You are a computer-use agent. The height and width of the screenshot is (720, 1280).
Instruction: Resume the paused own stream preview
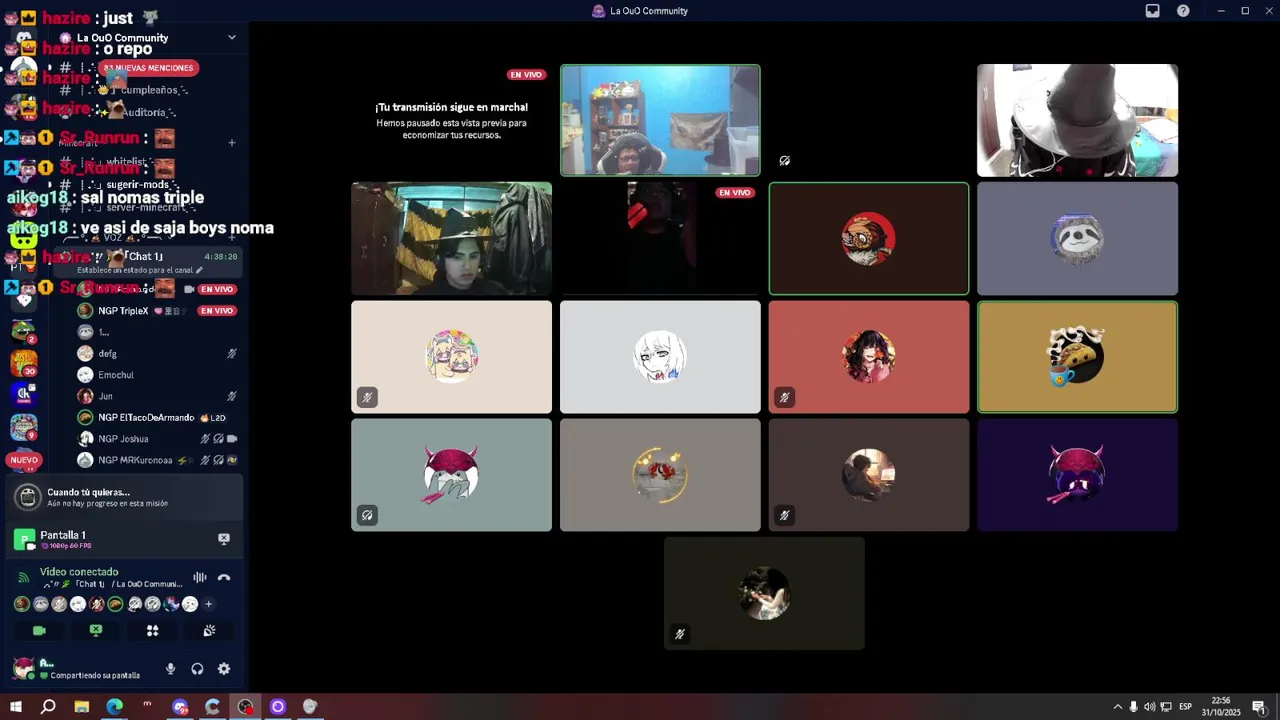pyautogui.click(x=451, y=120)
